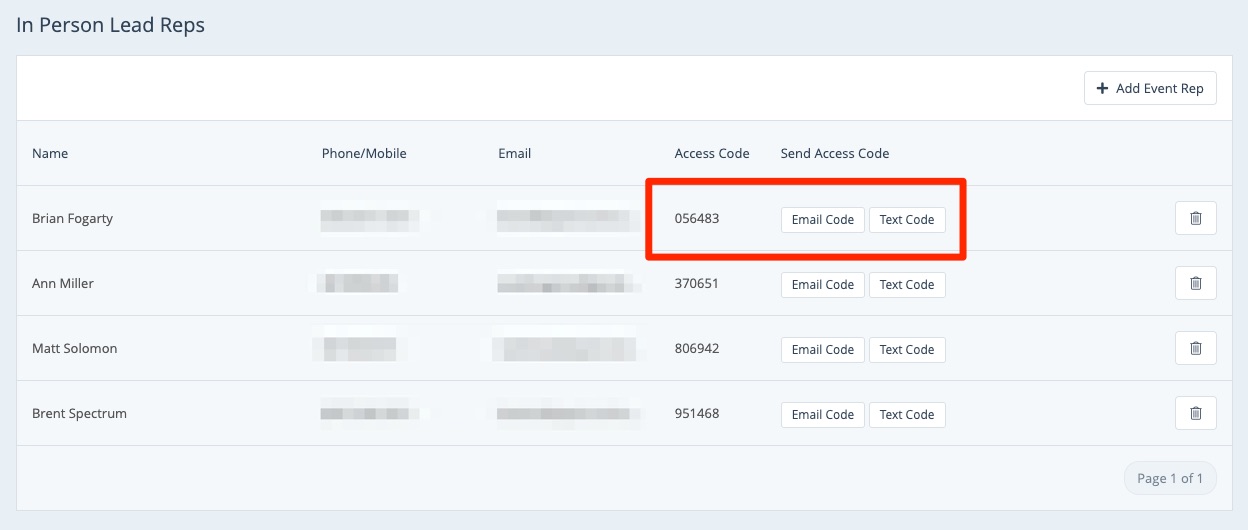1248x530 pixels.
Task: Email access code to Brent Spectrum
Action: point(822,414)
